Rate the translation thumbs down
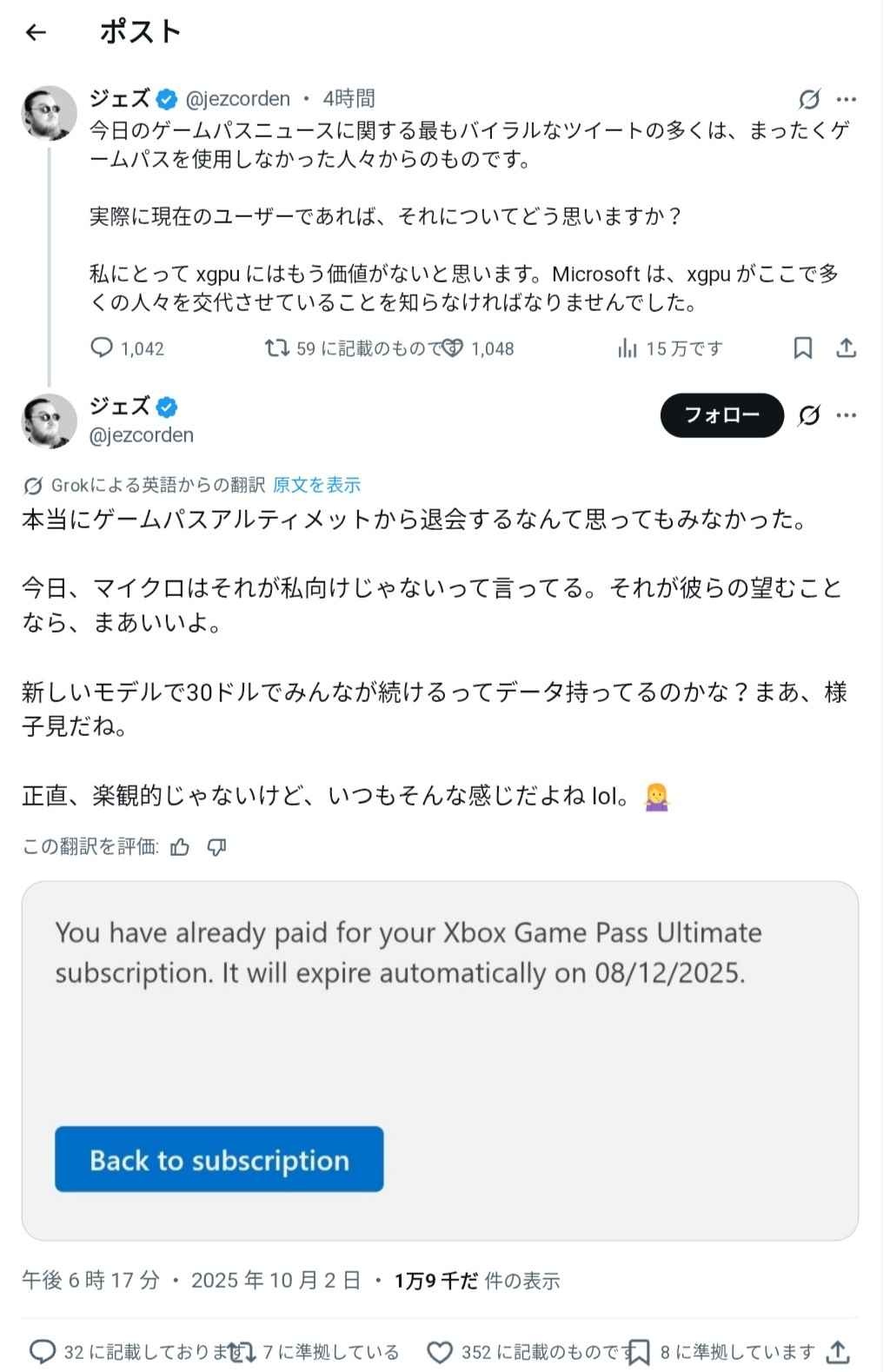This screenshot has width=890, height=1372. pyautogui.click(x=217, y=847)
